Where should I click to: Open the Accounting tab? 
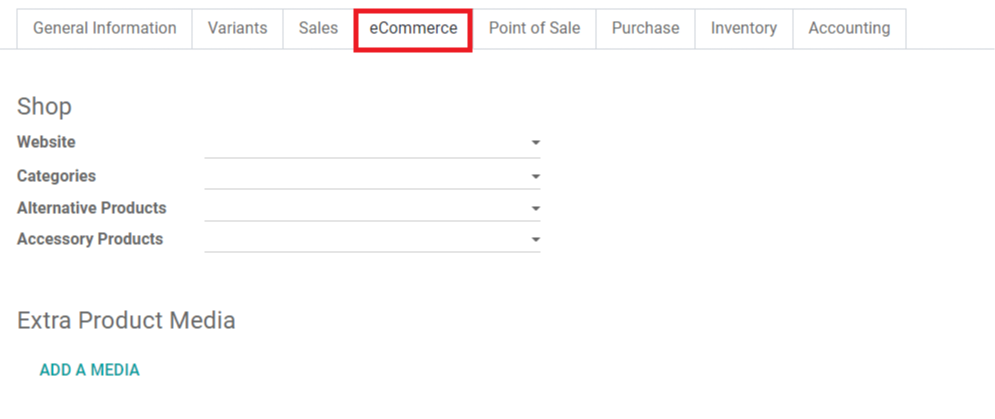849,29
